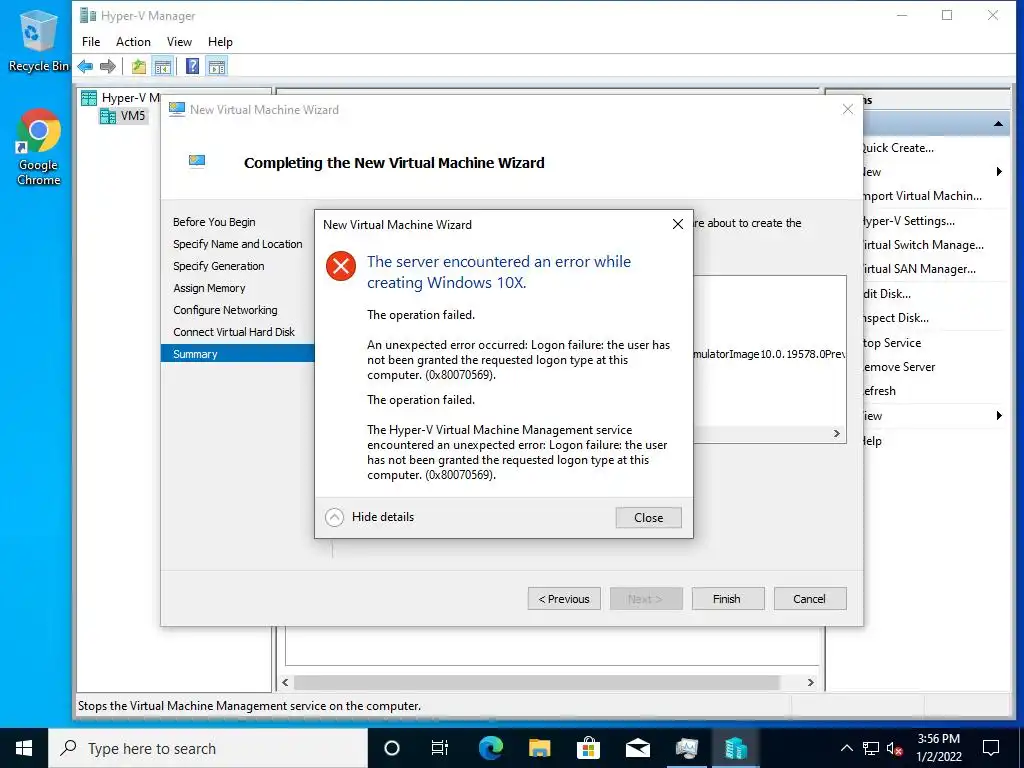Open the notification center icon
This screenshot has width=1024, height=768.
click(x=991, y=748)
